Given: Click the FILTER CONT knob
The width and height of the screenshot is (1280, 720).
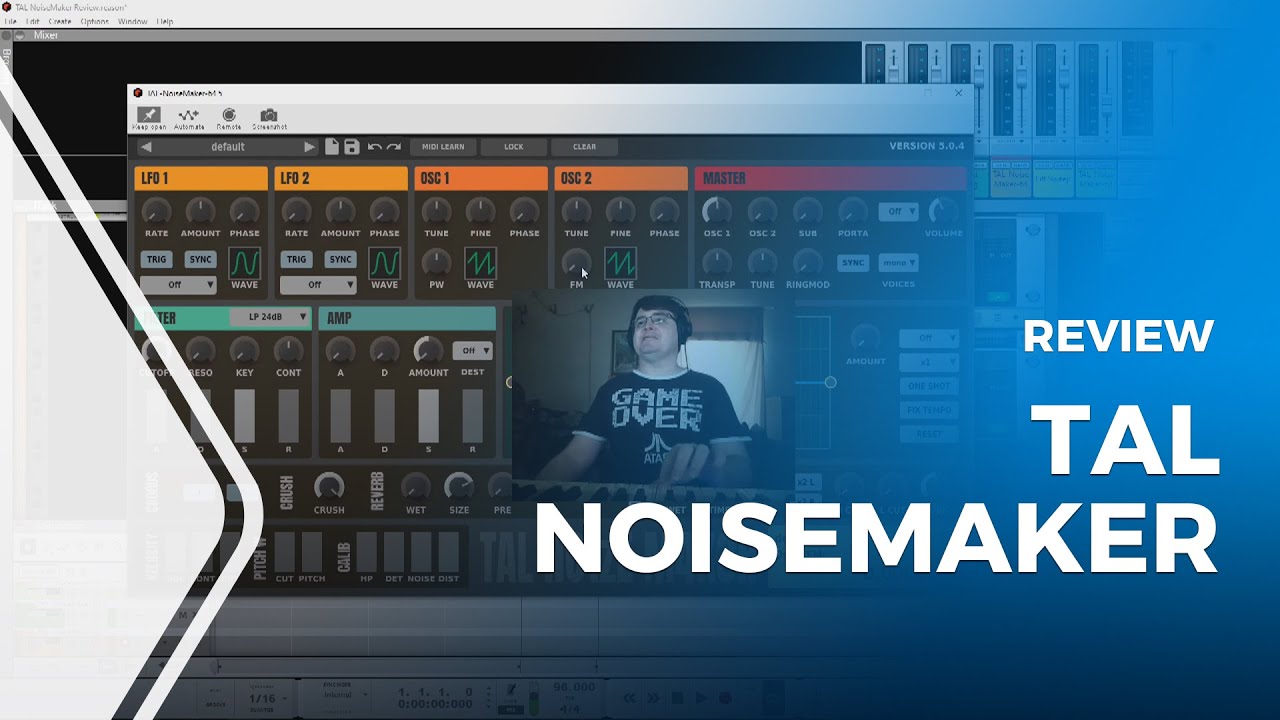Looking at the screenshot, I should pos(288,350).
